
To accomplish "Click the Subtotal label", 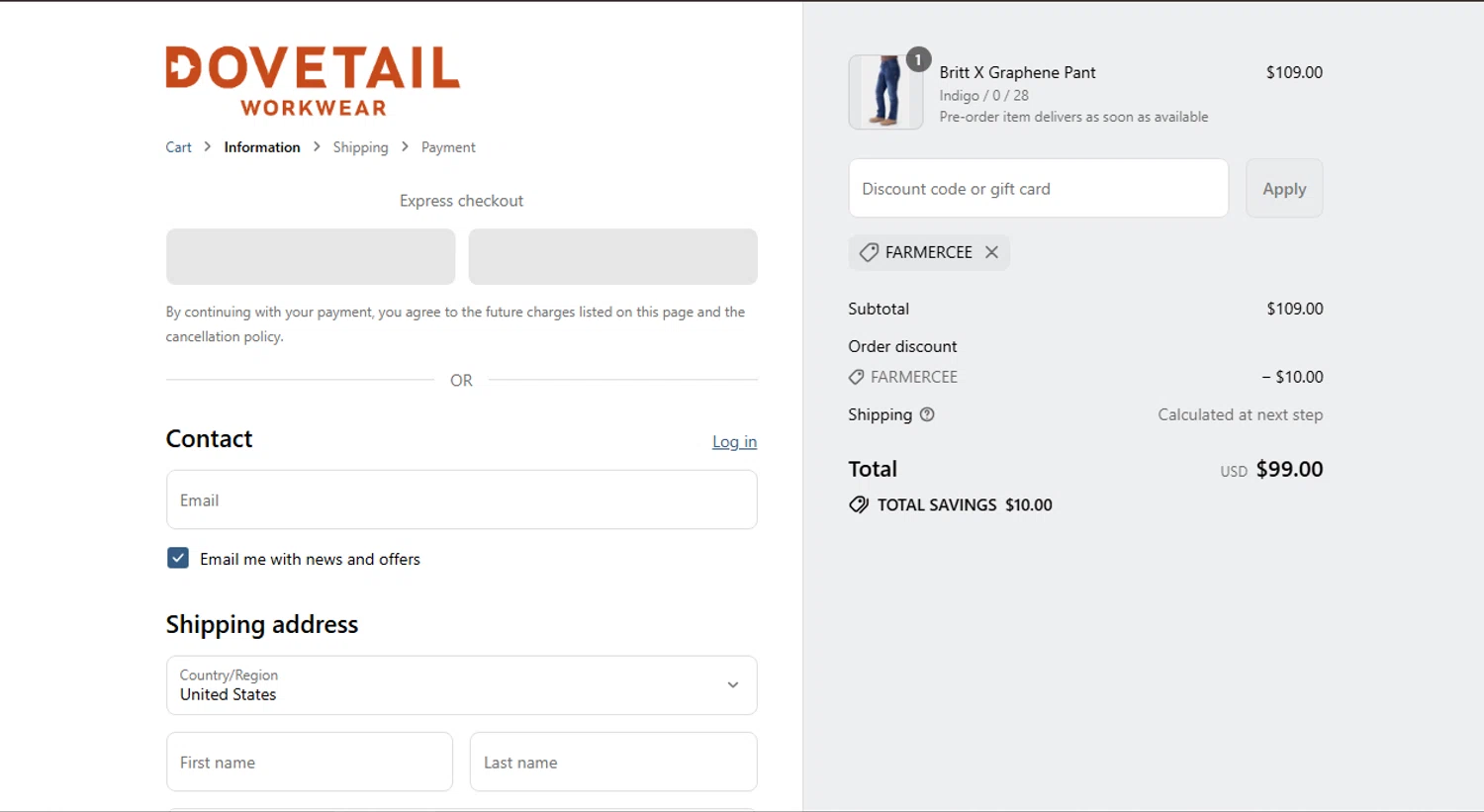I will 879,309.
